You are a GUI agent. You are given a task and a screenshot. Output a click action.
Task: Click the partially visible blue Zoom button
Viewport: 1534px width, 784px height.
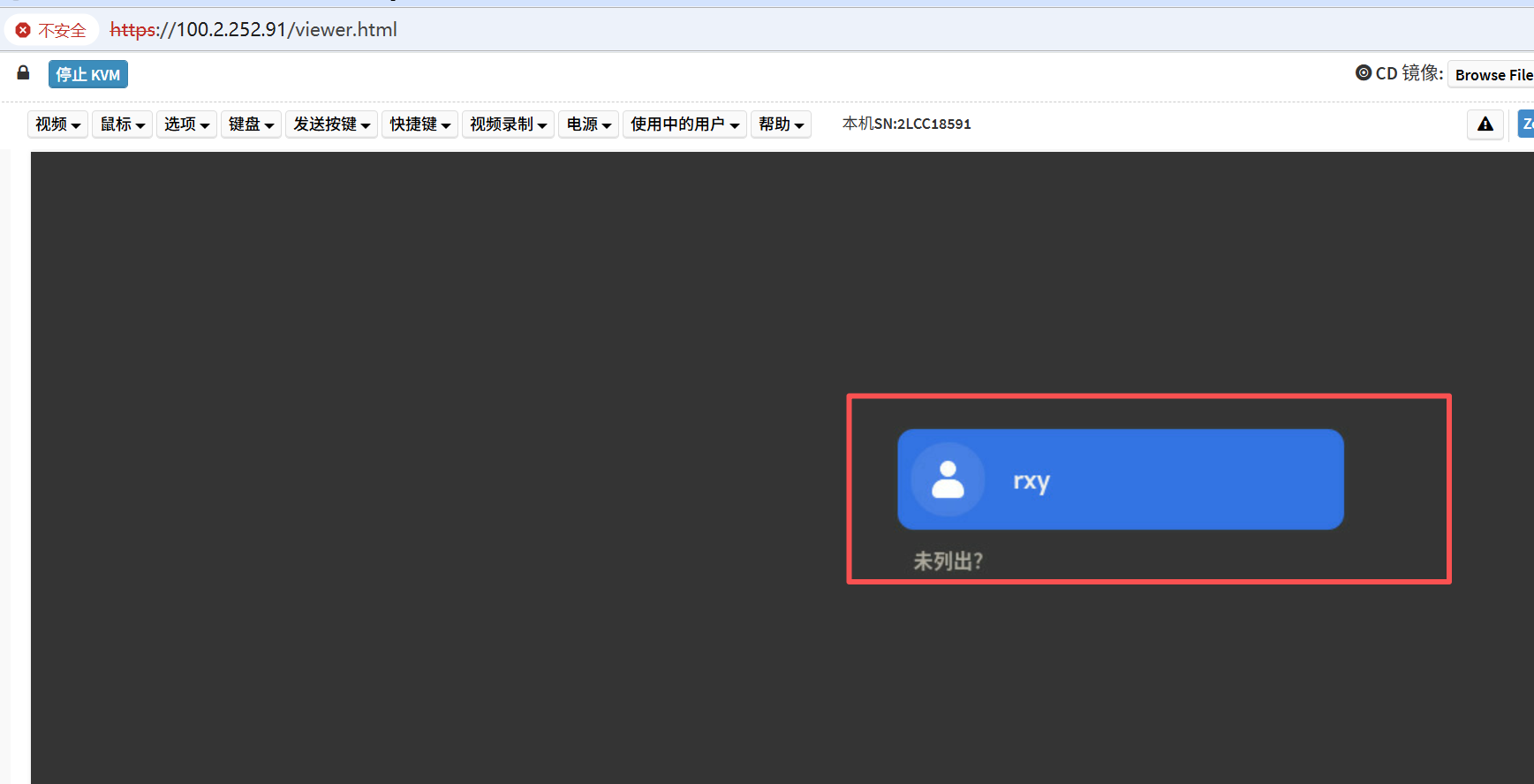coord(1525,124)
